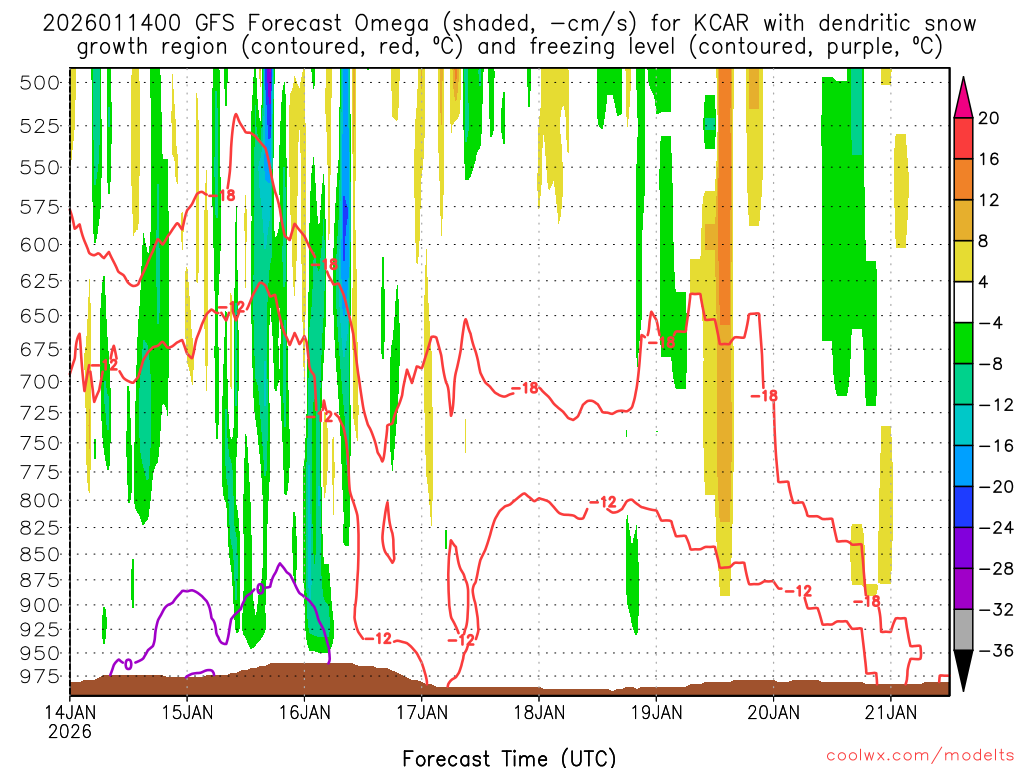Image resolution: width=1024 pixels, height=768 pixels.
Task: Click the colorbar tick label -24
Action: click(x=995, y=528)
